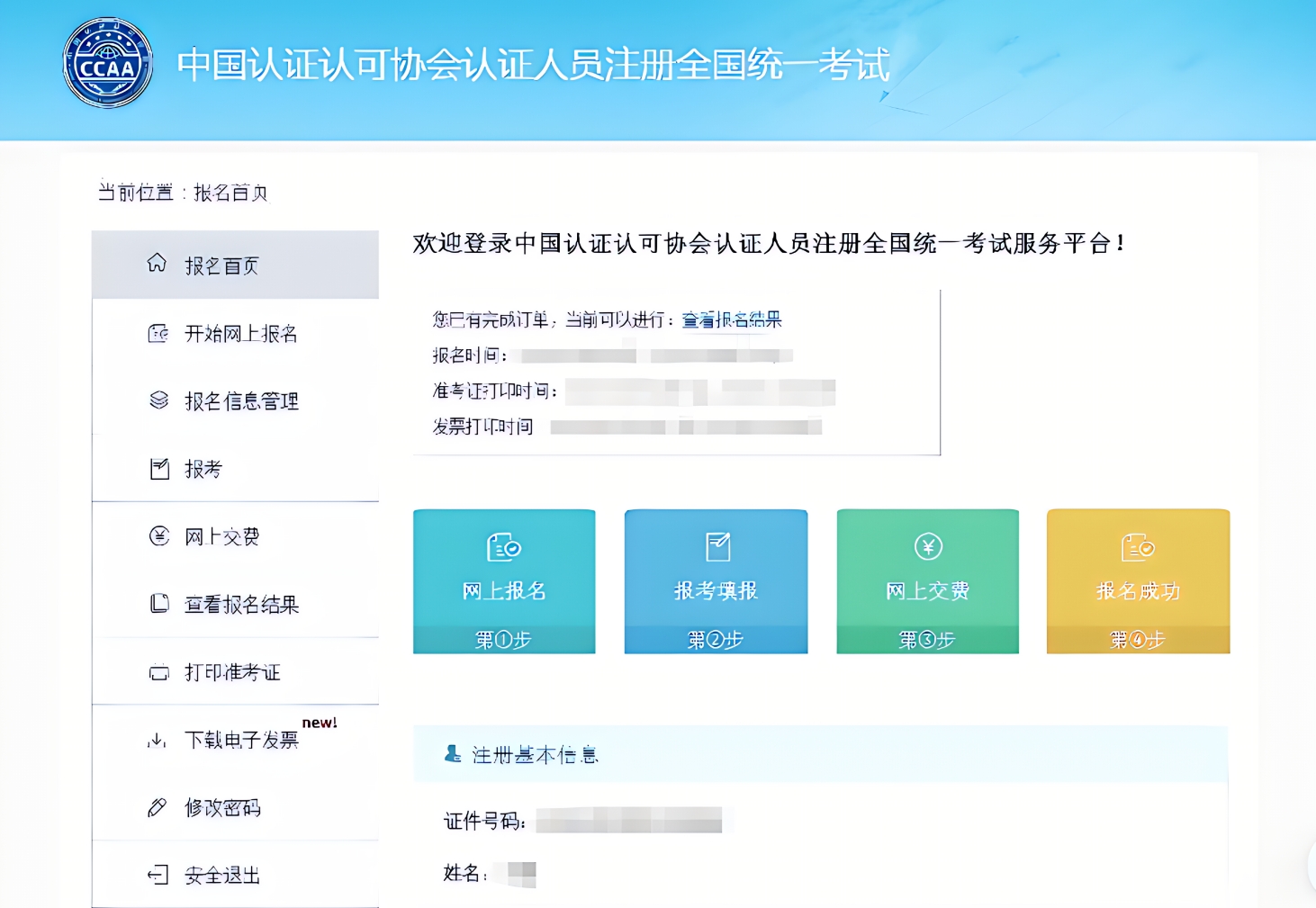Click the 第②步 footer strip
The width and height of the screenshot is (1316, 908).
(717, 640)
